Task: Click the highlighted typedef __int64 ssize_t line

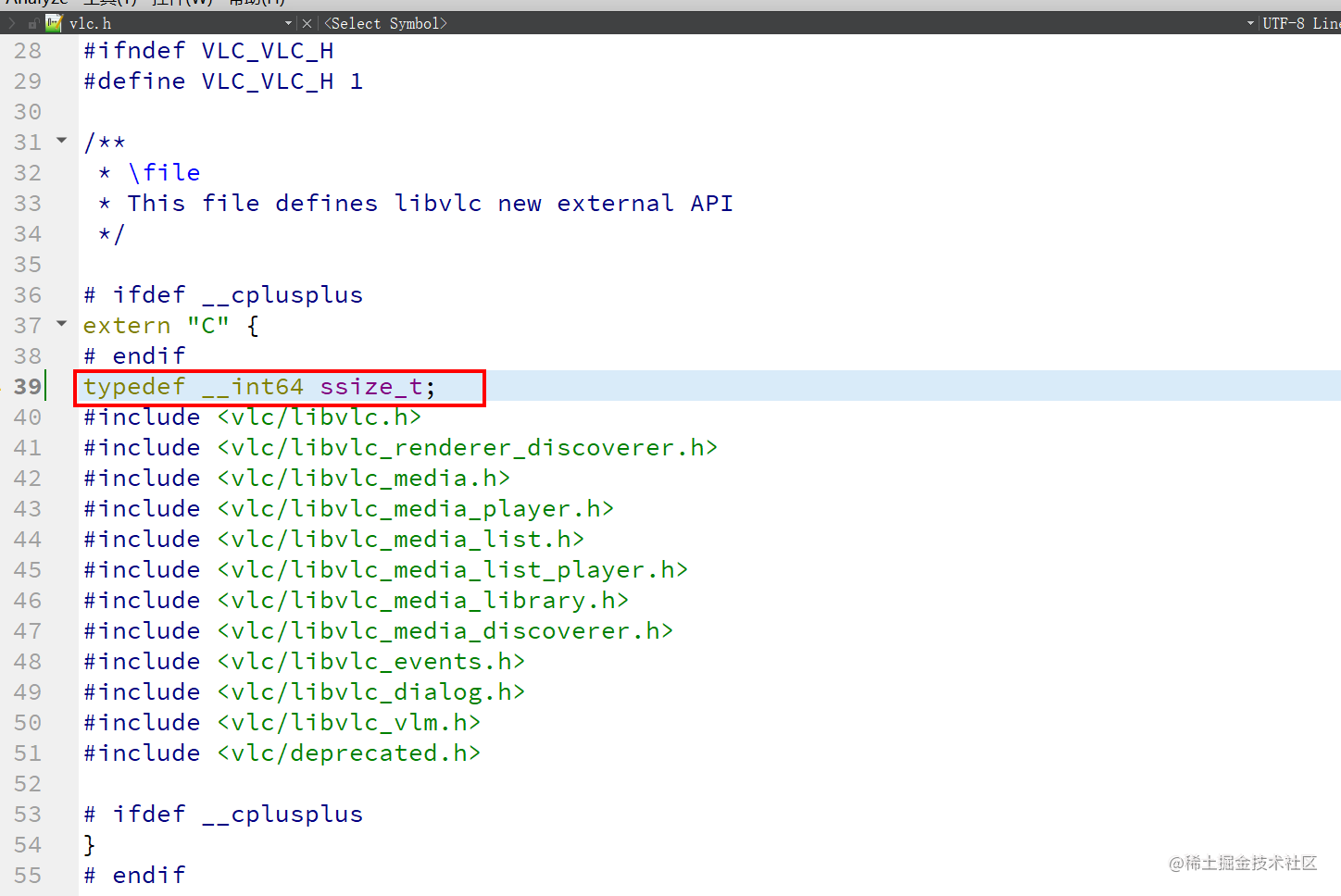Action: [259, 386]
